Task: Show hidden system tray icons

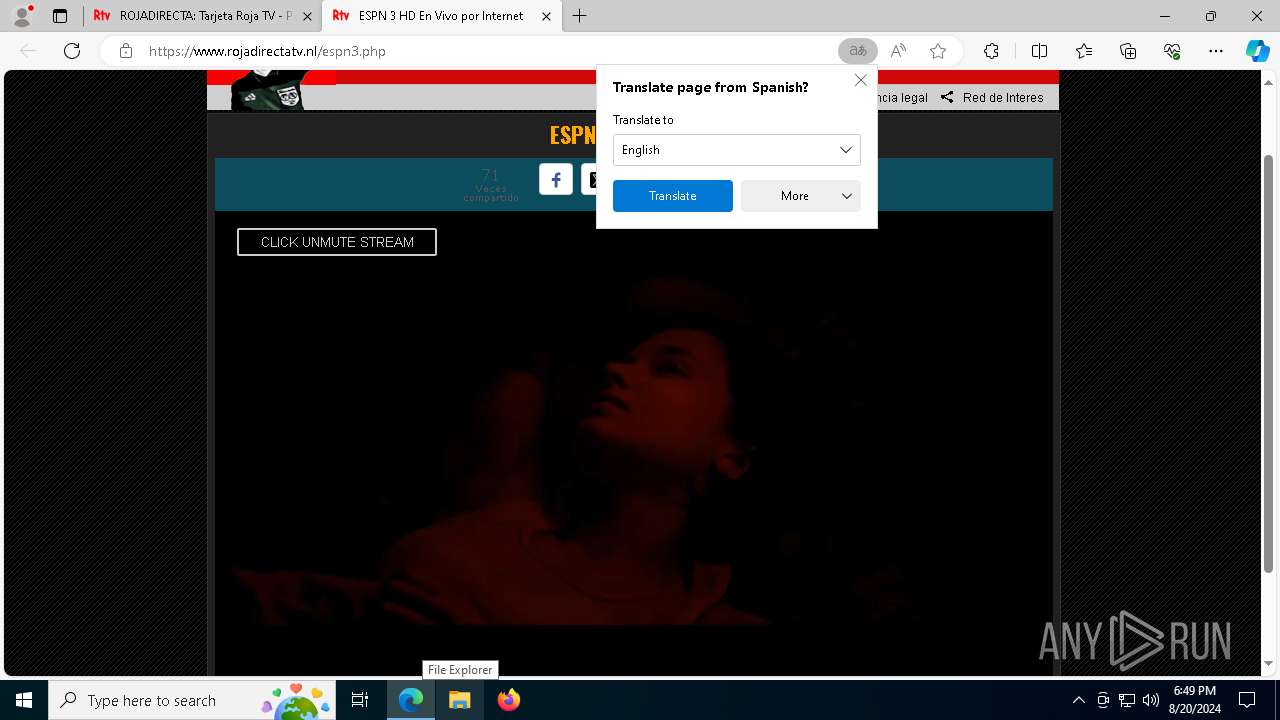Action: pyautogui.click(x=1078, y=700)
